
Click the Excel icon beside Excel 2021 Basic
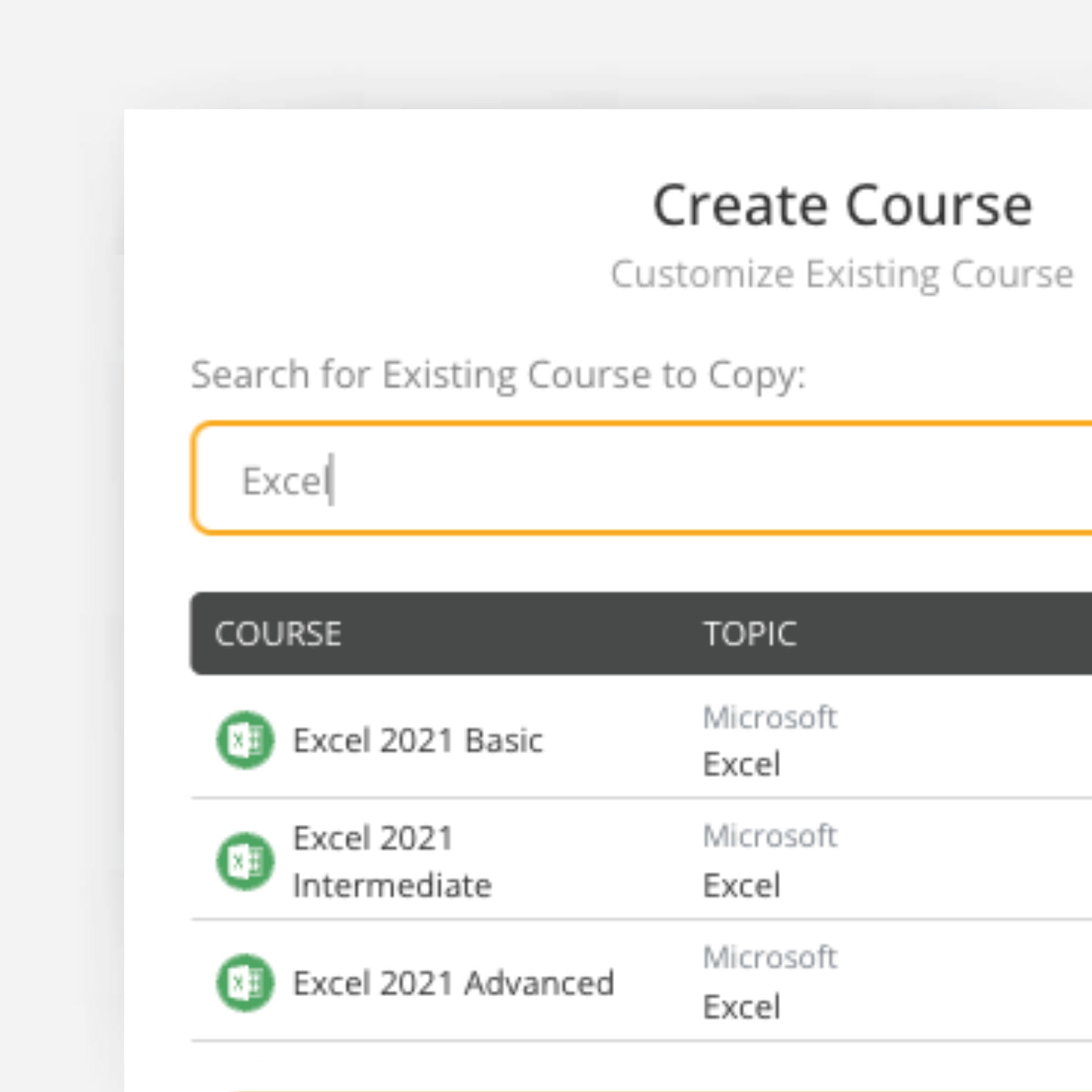[245, 740]
